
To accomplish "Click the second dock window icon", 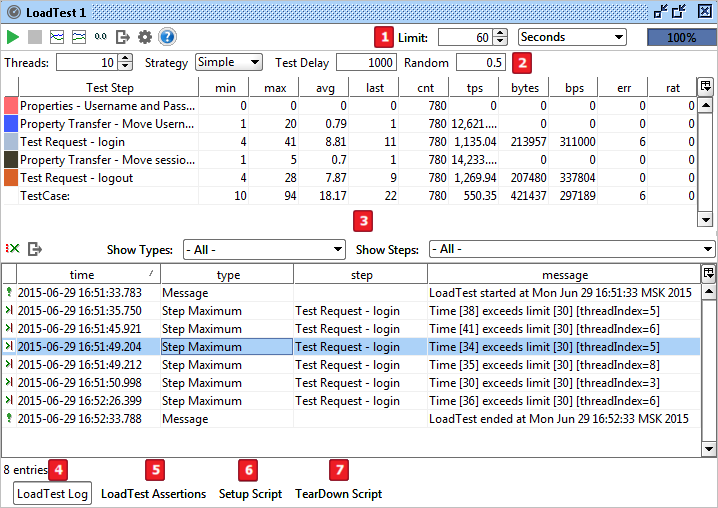I will (679, 11).
